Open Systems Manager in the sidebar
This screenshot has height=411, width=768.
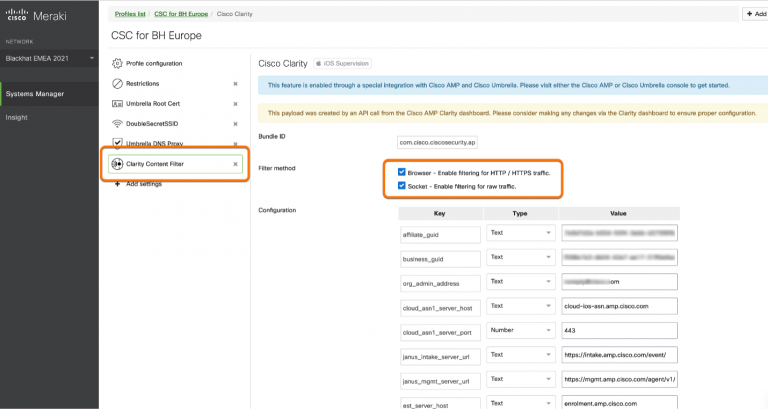36,94
